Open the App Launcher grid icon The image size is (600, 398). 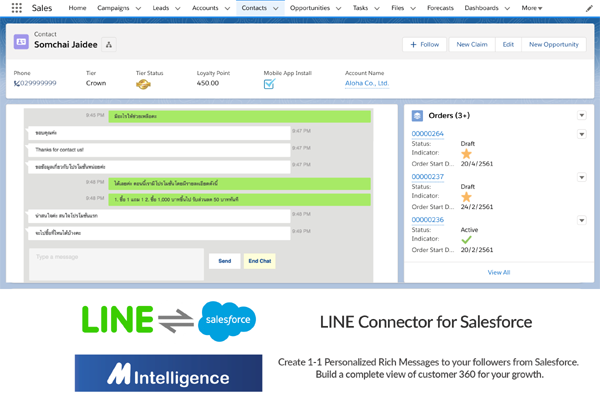click(16, 8)
